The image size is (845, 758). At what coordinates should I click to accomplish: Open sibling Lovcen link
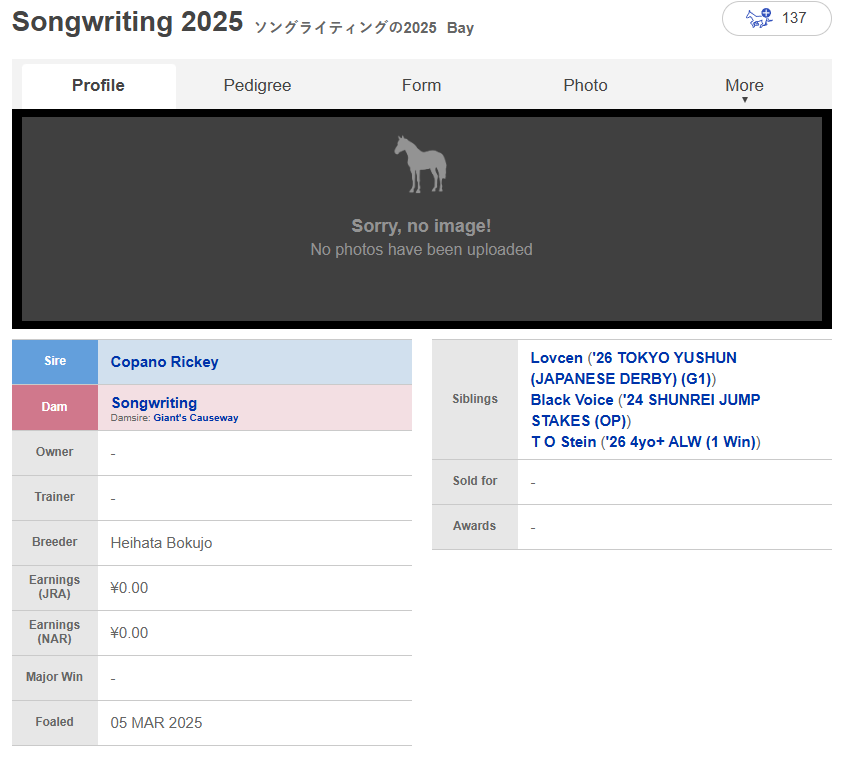[x=556, y=358]
